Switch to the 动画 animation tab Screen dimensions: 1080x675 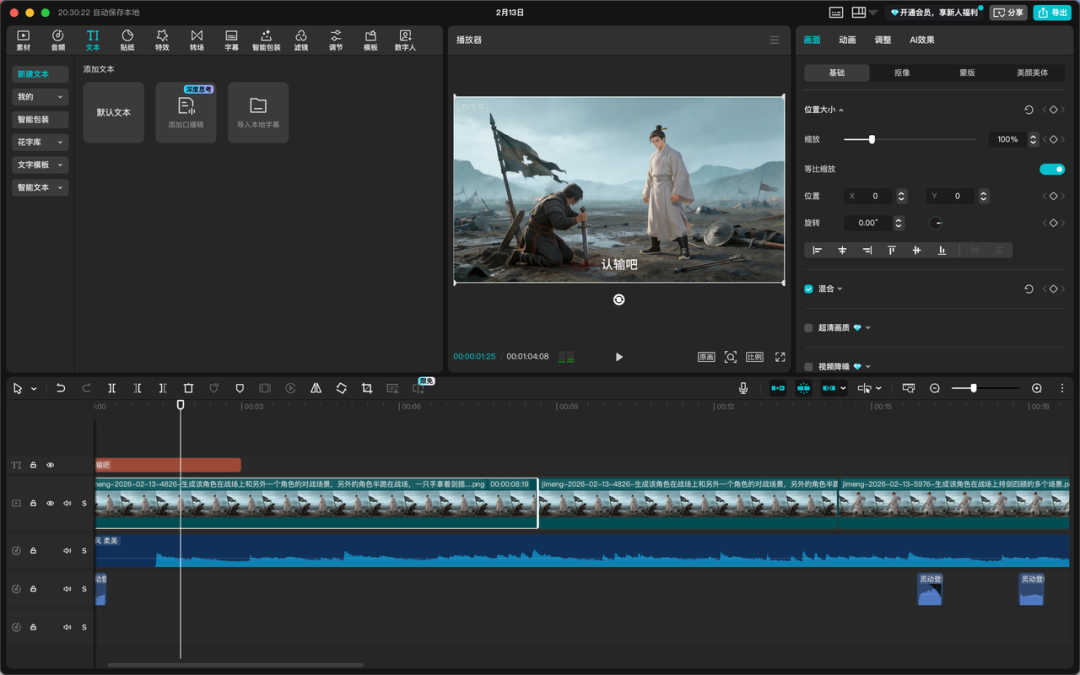pyautogui.click(x=847, y=40)
